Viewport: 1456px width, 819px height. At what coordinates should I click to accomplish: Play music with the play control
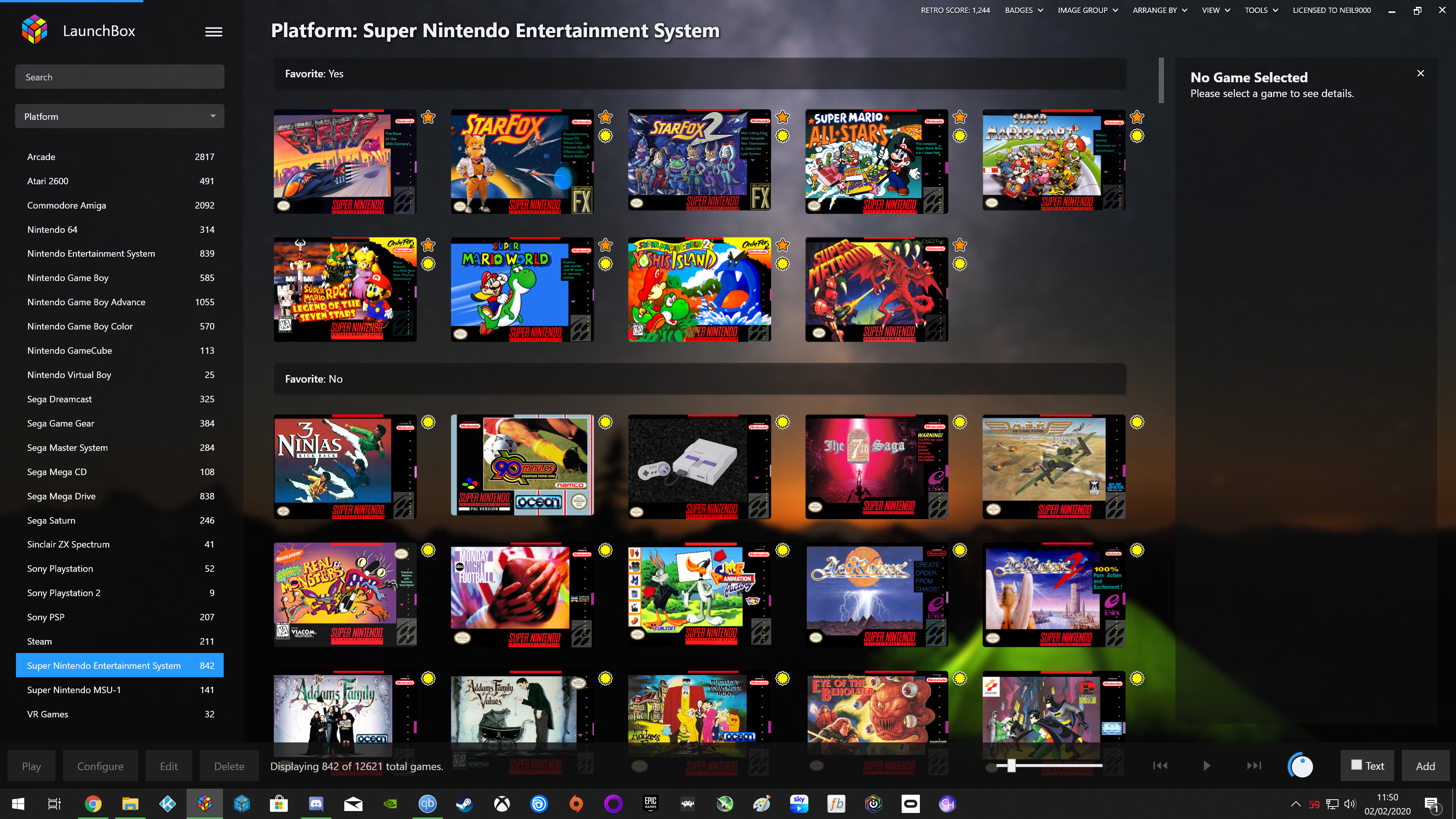pos(1207,765)
